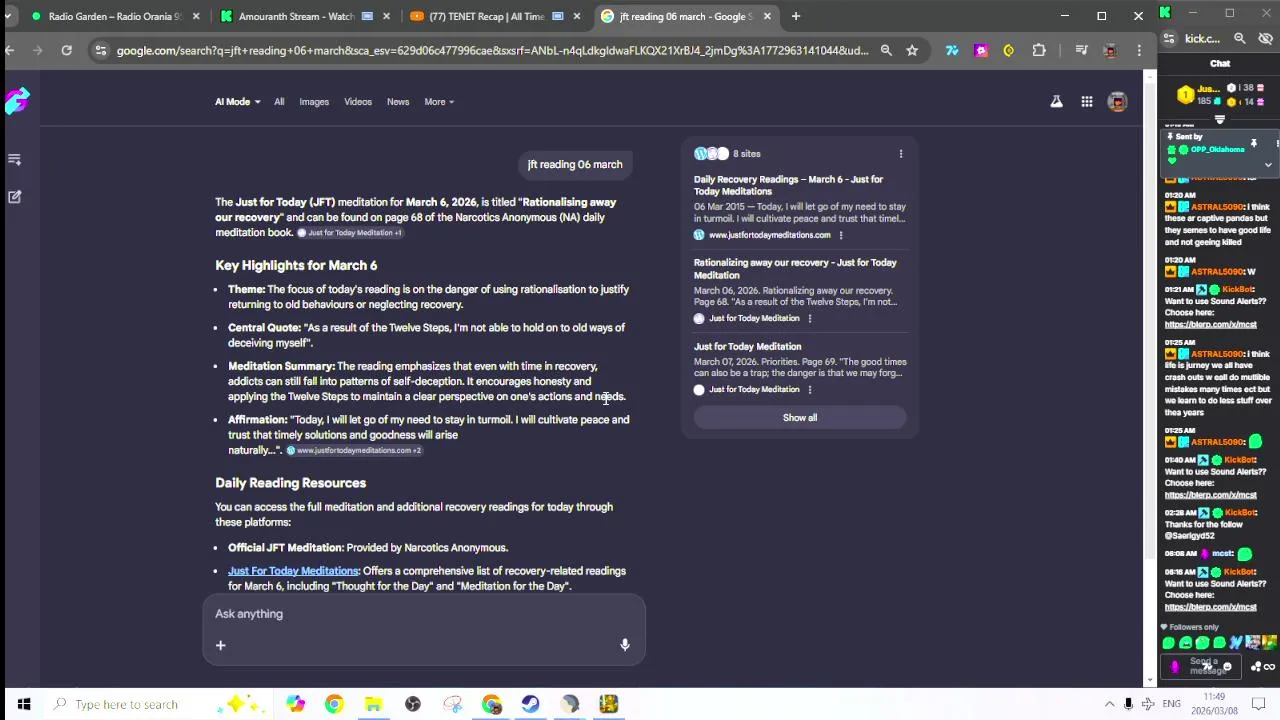Open the pink extension icon in toolbar
Screen dimensions: 1280x720
(x=980, y=50)
